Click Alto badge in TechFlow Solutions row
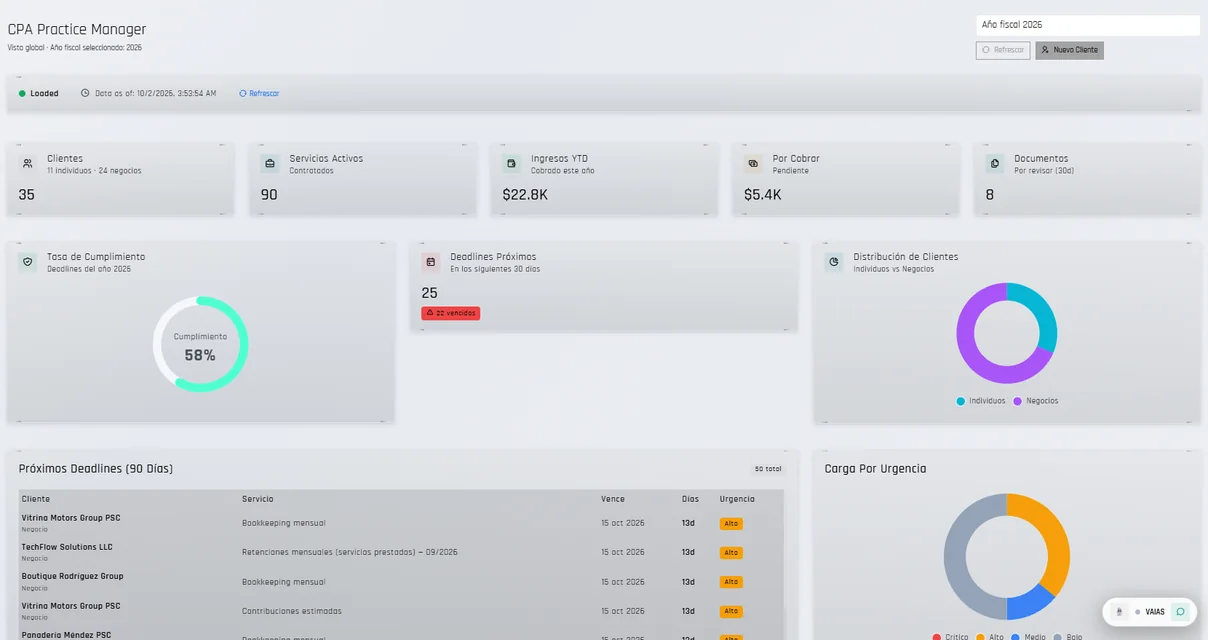 pos(731,553)
